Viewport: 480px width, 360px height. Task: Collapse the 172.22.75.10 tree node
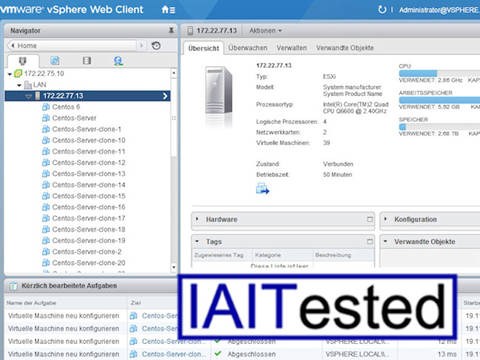pyautogui.click(x=10, y=74)
